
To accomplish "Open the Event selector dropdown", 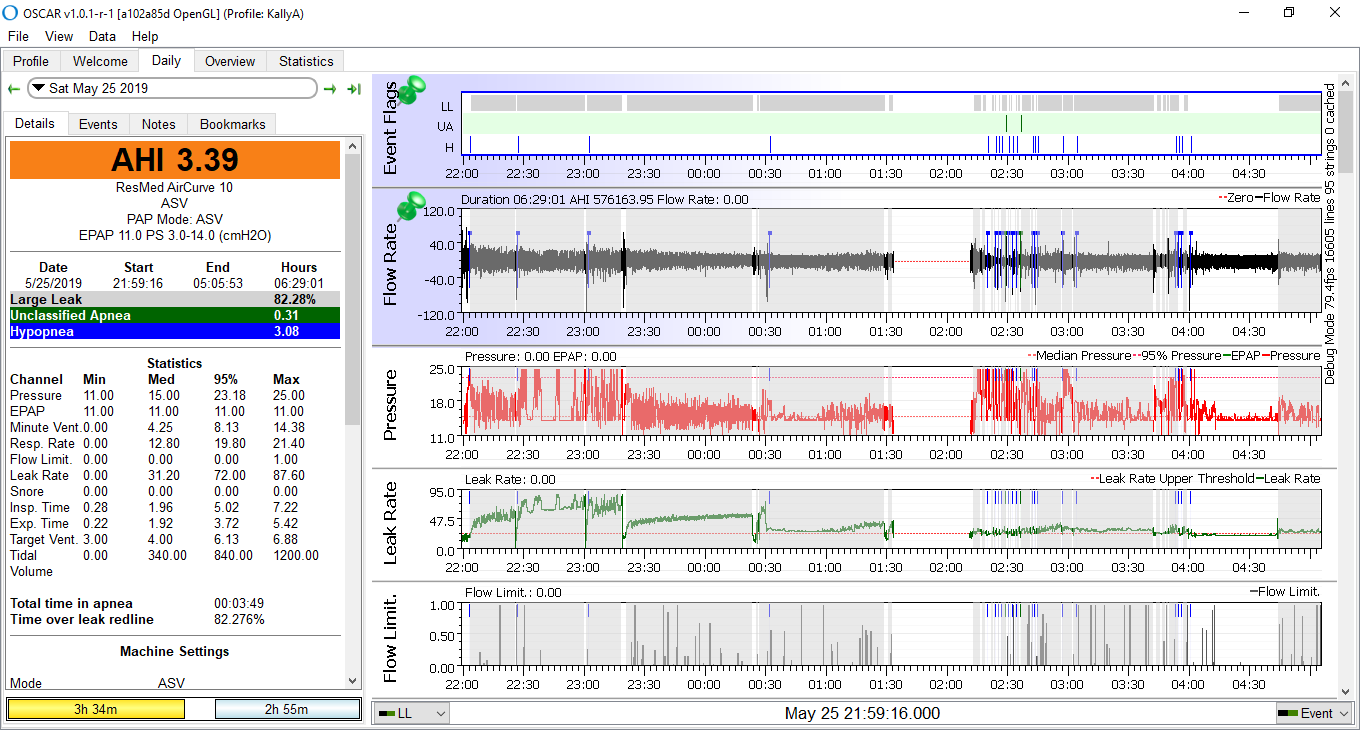I will tap(1314, 713).
